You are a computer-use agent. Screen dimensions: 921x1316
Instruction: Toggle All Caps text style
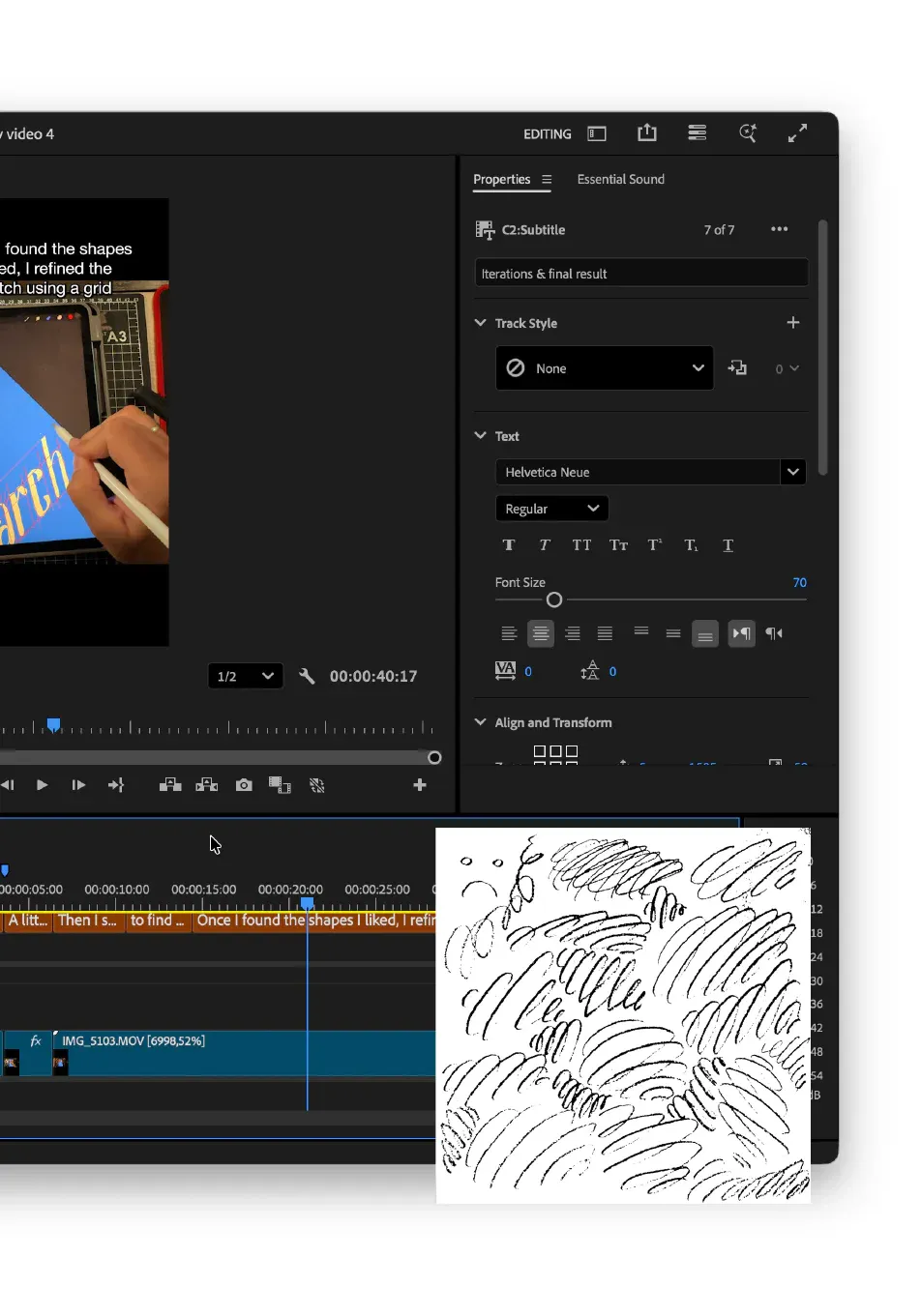pos(581,545)
